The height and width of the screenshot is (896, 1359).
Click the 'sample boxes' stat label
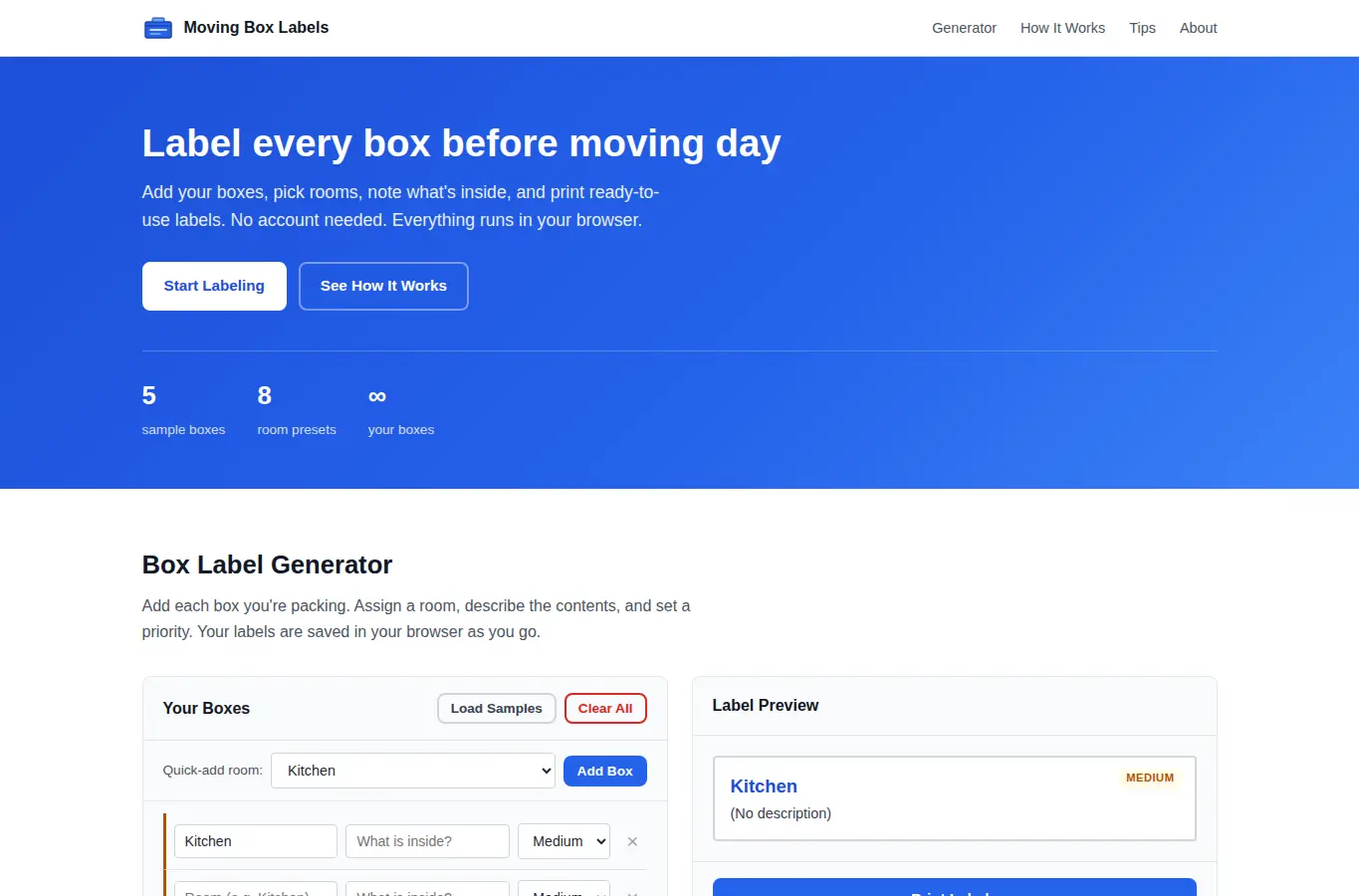pos(183,430)
